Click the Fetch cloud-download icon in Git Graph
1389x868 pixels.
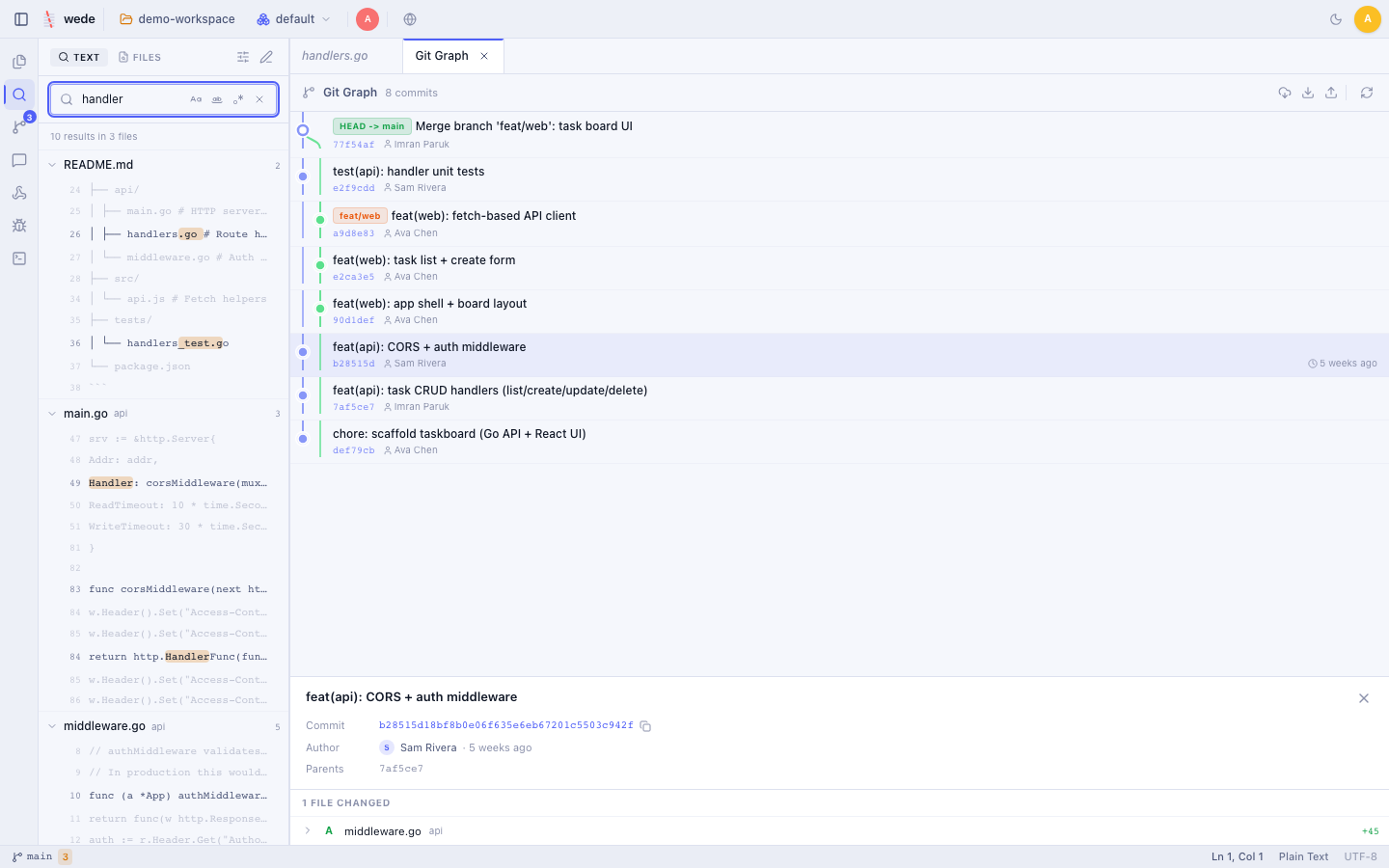coord(1285,93)
